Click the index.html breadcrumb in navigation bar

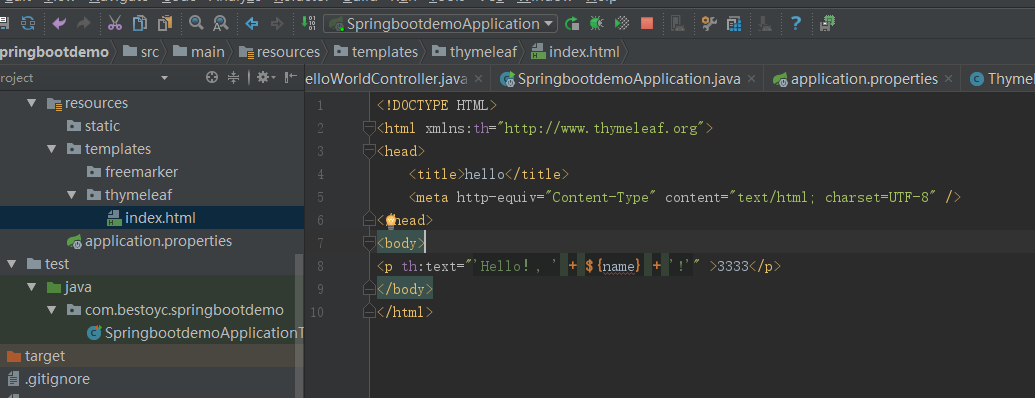tap(575, 52)
